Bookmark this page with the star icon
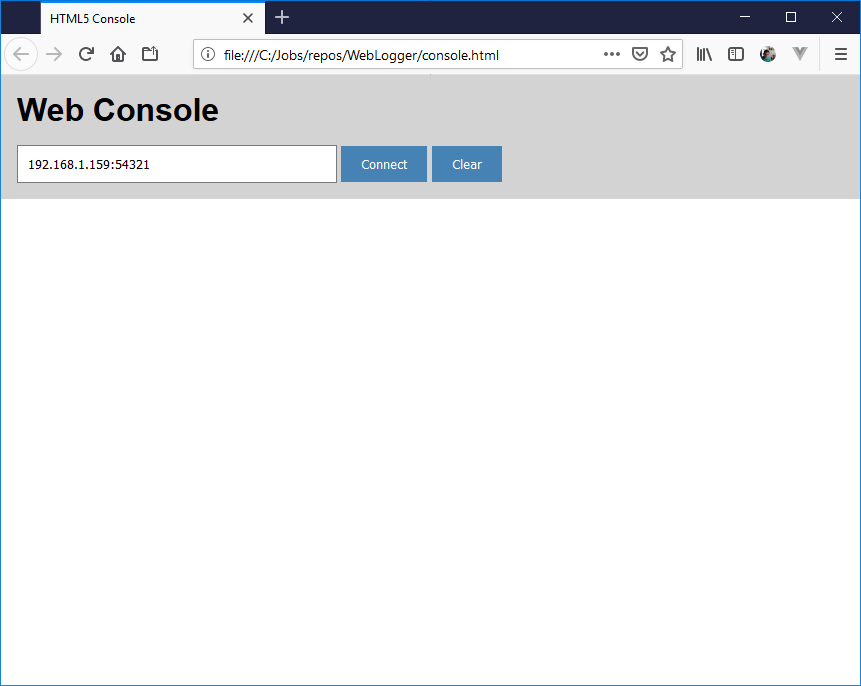Image resolution: width=861 pixels, height=686 pixels. click(667, 55)
